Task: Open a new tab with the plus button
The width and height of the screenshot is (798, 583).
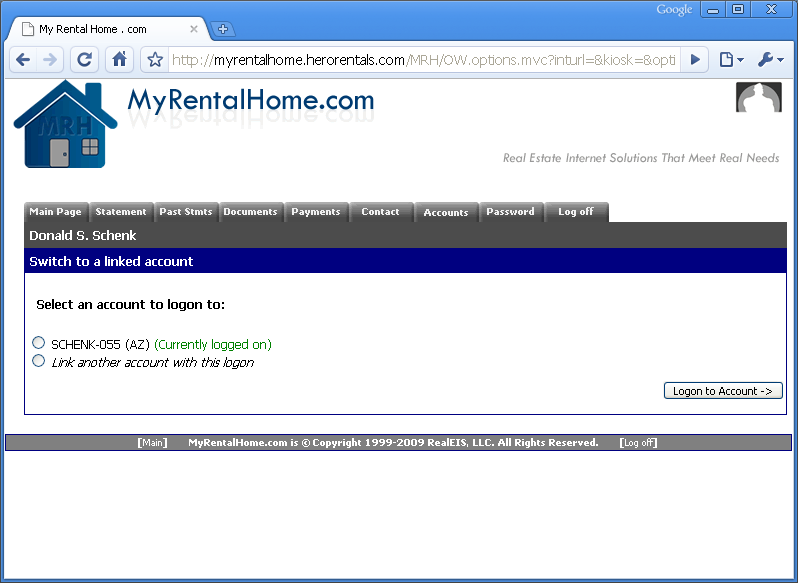Action: click(x=223, y=29)
